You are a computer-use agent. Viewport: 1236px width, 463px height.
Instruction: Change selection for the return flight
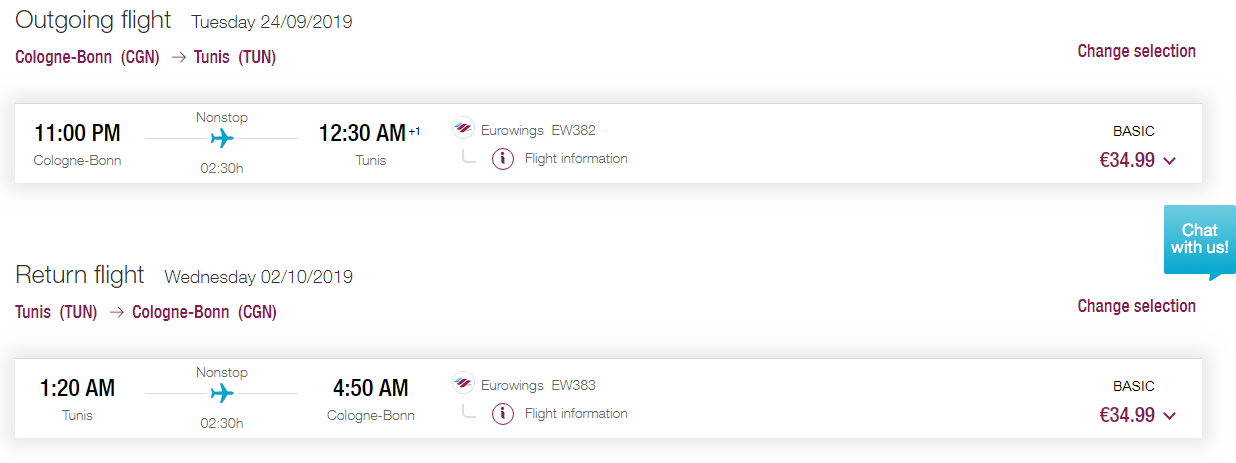(x=1136, y=306)
